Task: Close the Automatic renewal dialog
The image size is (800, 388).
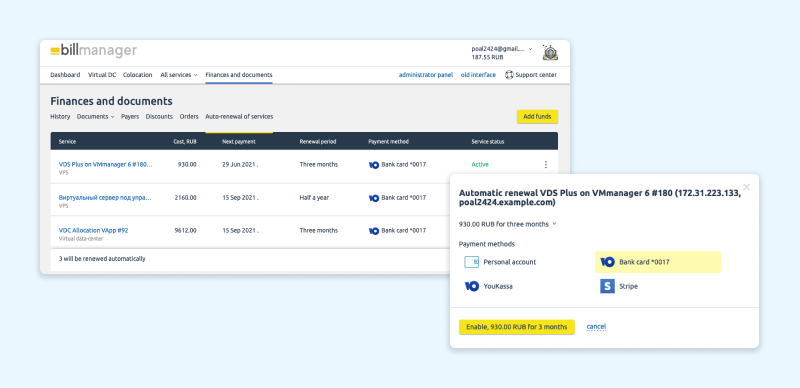Action: click(x=746, y=187)
